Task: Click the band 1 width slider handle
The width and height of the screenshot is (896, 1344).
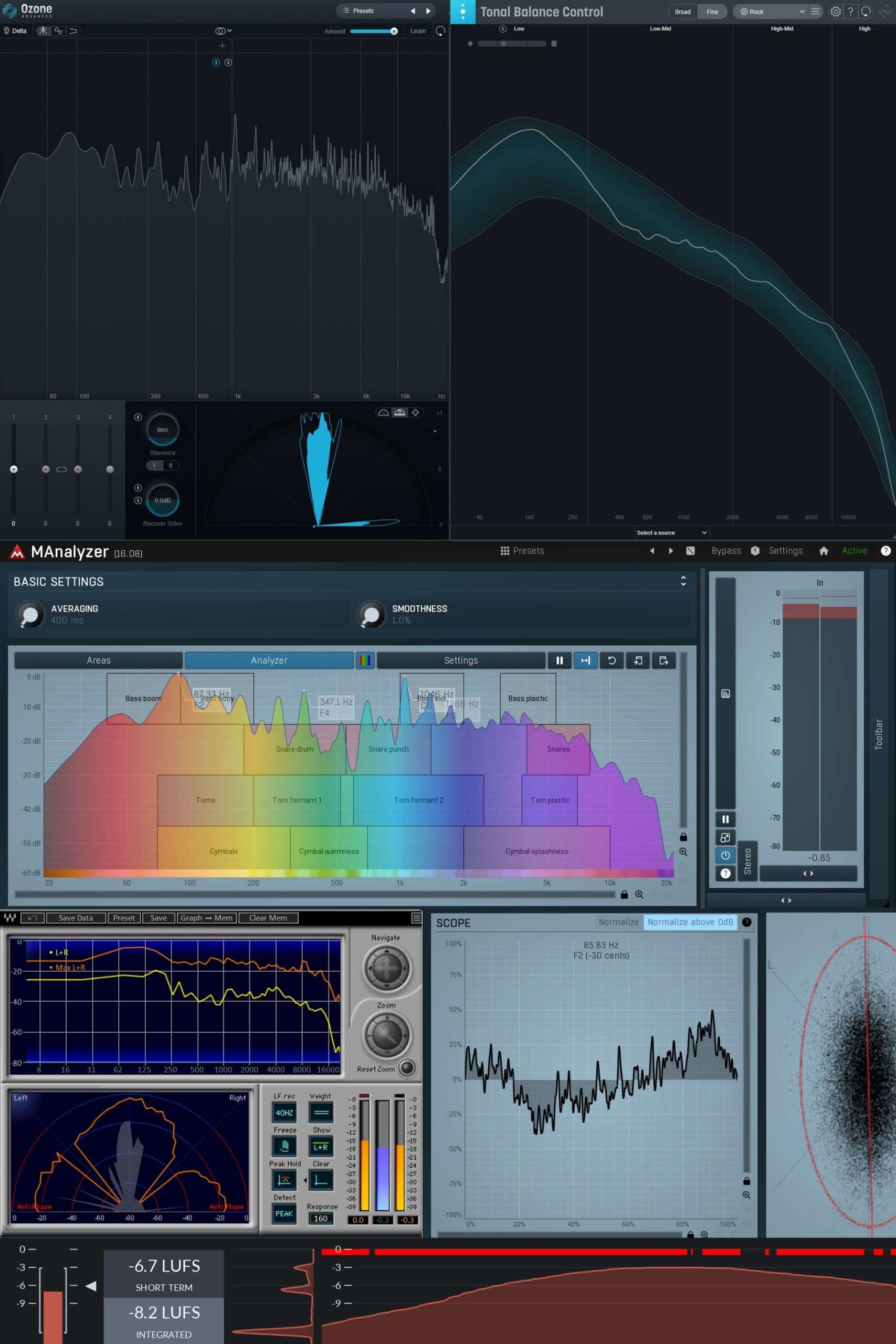Action: click(x=14, y=469)
